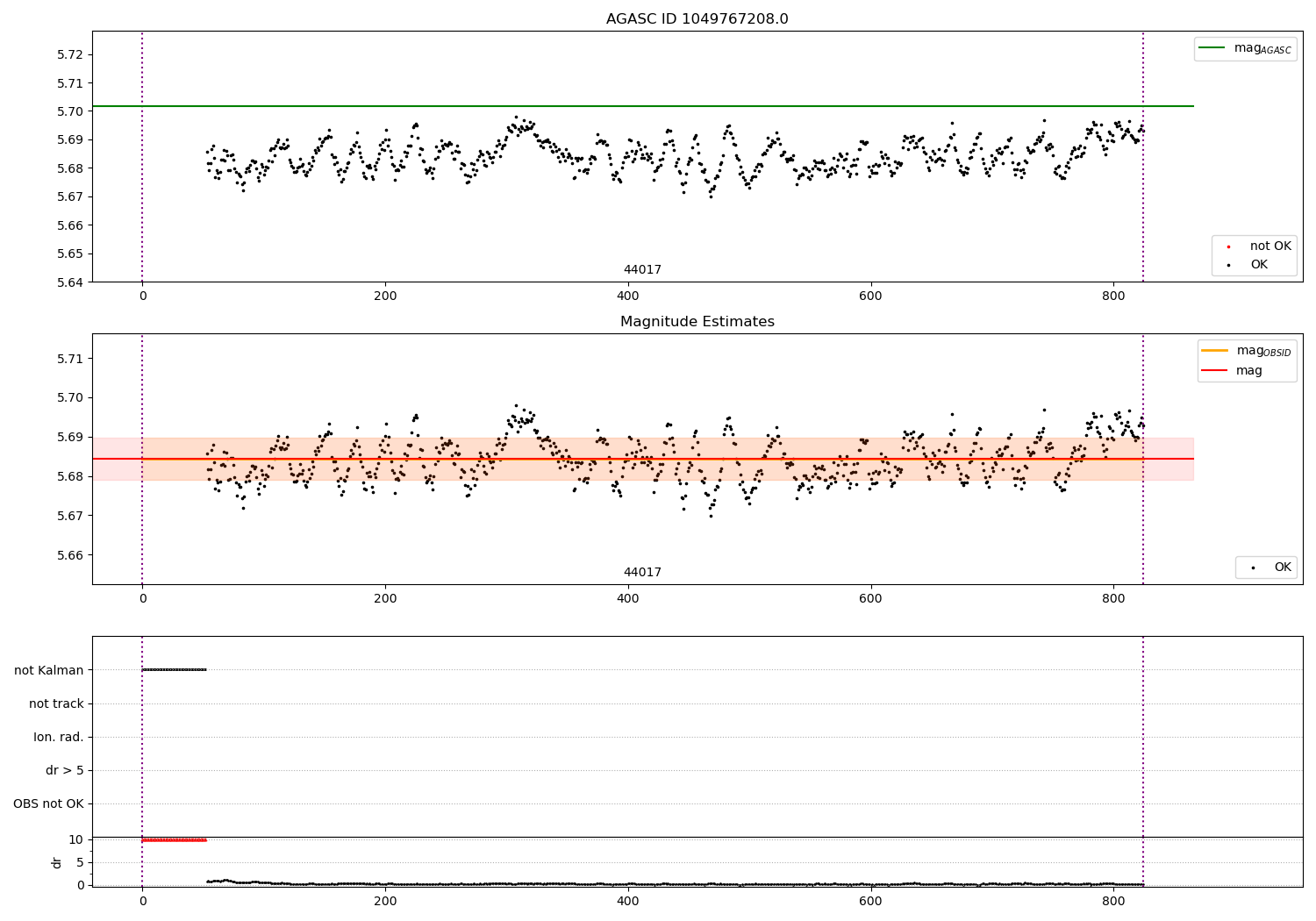Click the 0 x-axis tick of bottom plot
This screenshot has width=1316, height=921.
pos(142,901)
